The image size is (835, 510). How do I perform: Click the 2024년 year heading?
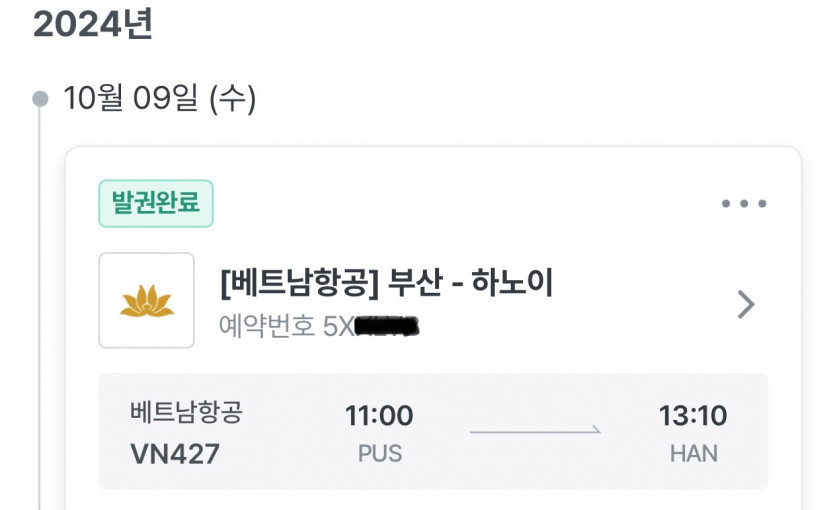click(93, 25)
